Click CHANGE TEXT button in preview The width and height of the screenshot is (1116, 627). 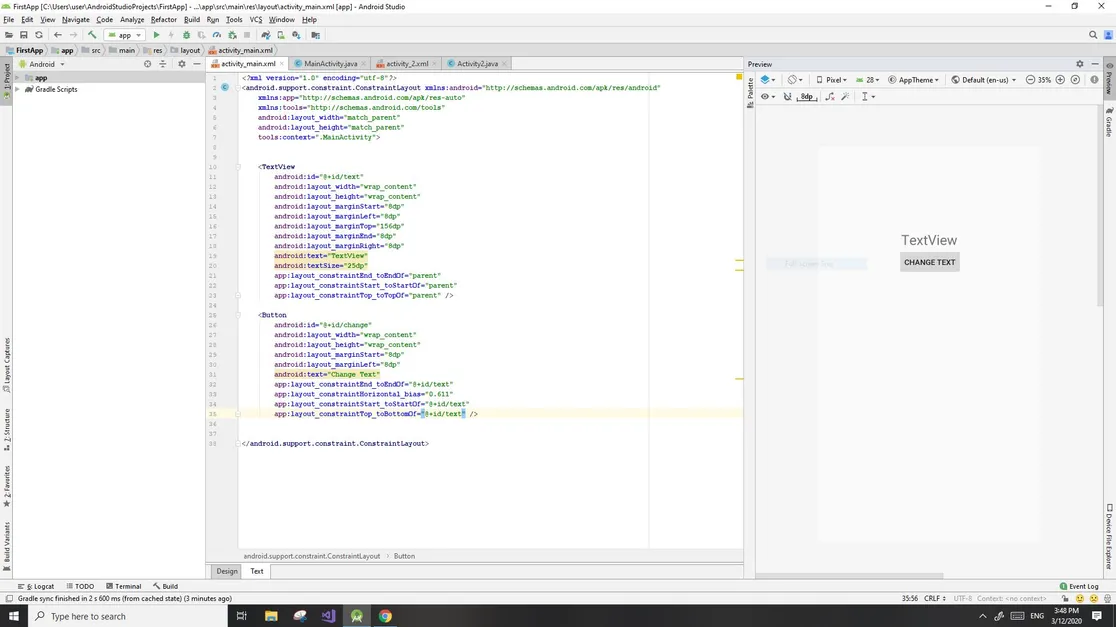click(x=930, y=263)
